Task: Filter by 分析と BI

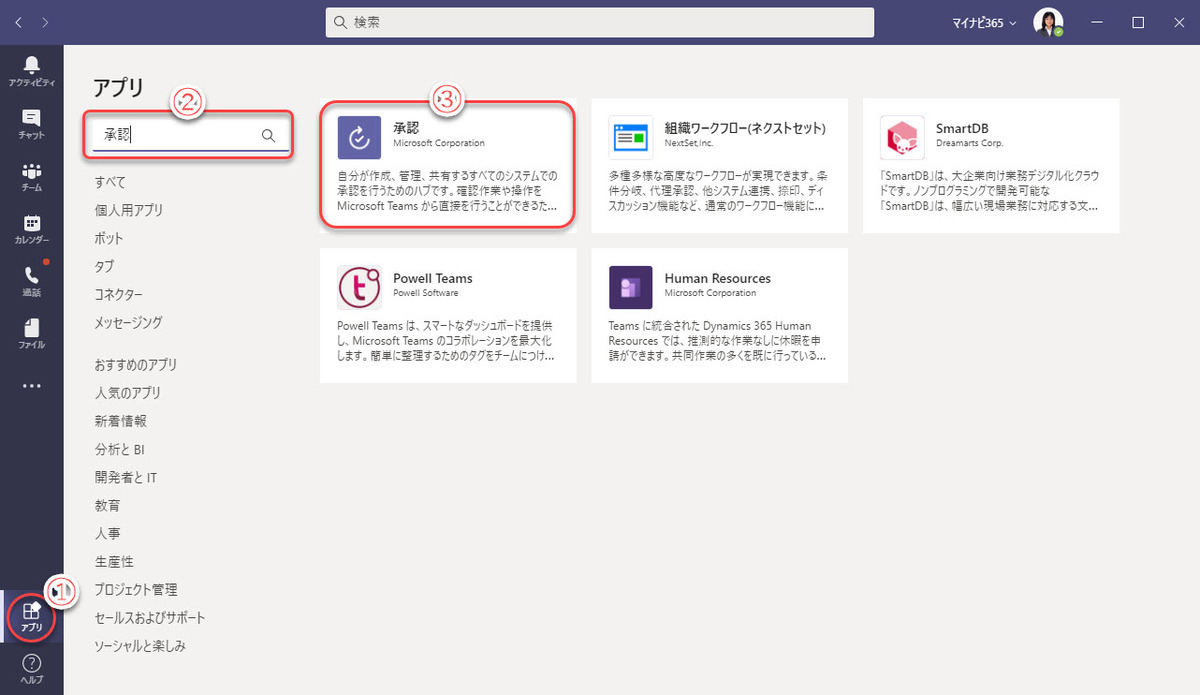Action: (x=120, y=449)
